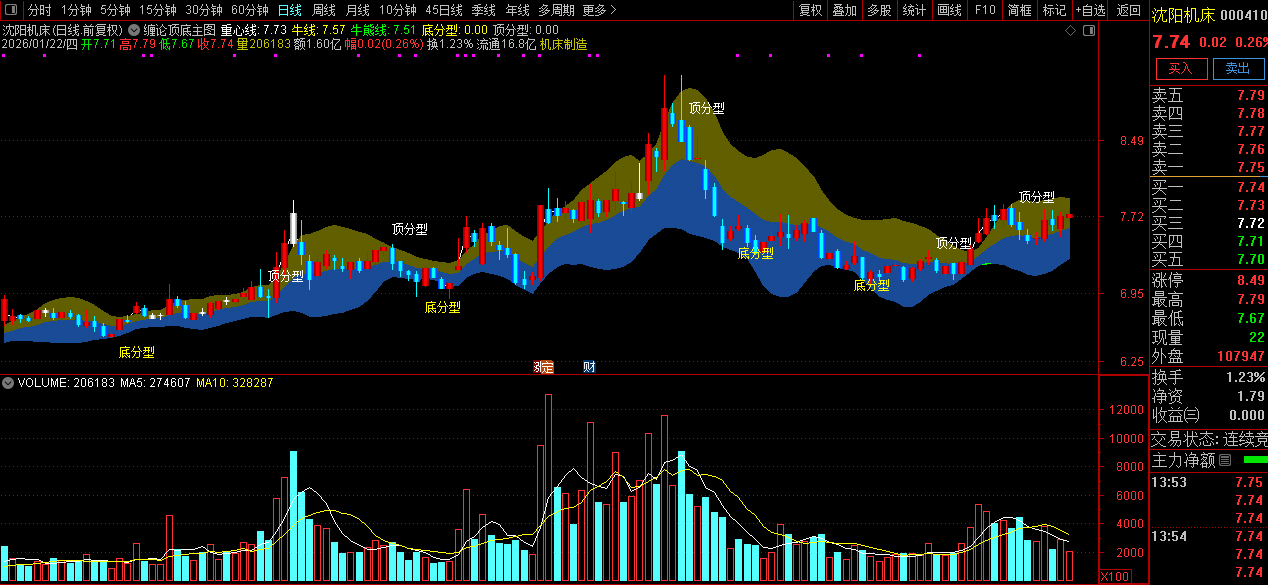Click the 标记 toolbar button
Image resolution: width=1268 pixels, height=585 pixels.
[x=1054, y=10]
